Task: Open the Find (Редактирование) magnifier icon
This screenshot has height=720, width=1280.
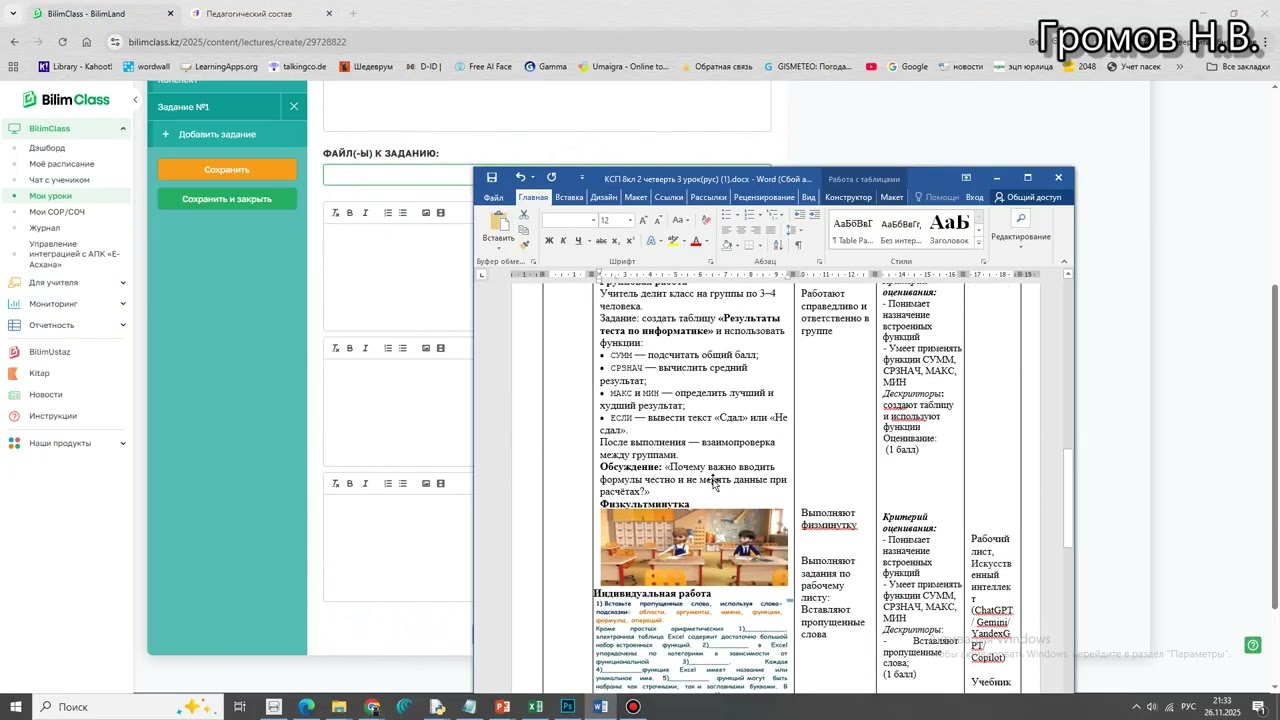Action: 1020,218
